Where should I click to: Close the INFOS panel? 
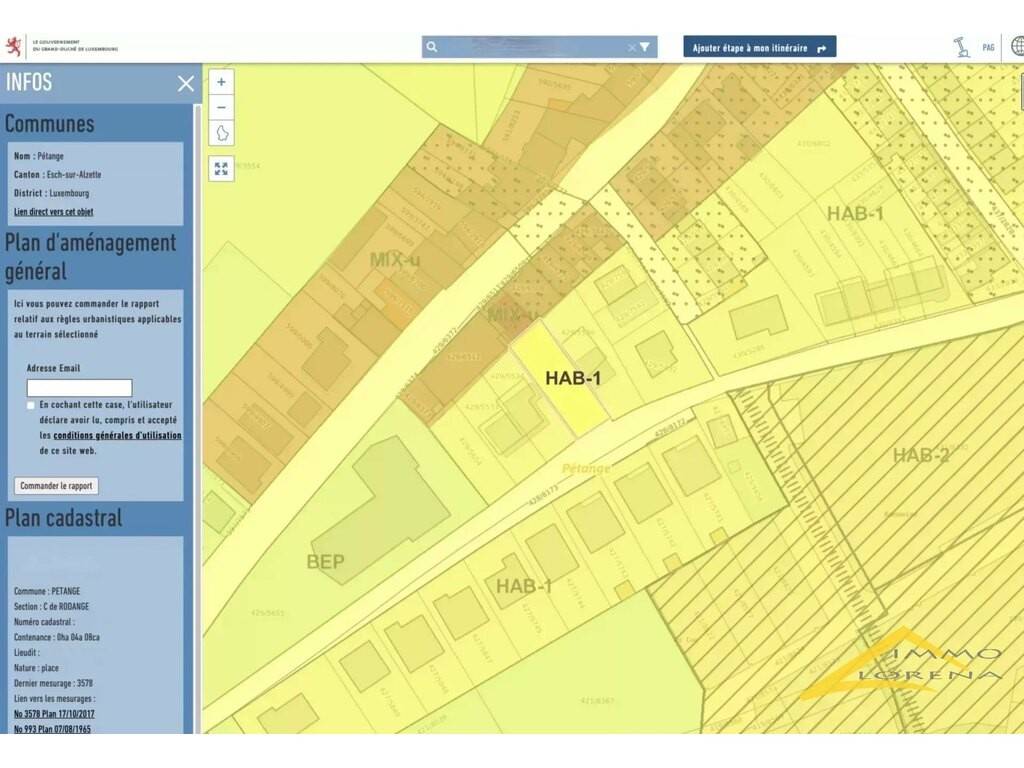tap(186, 83)
